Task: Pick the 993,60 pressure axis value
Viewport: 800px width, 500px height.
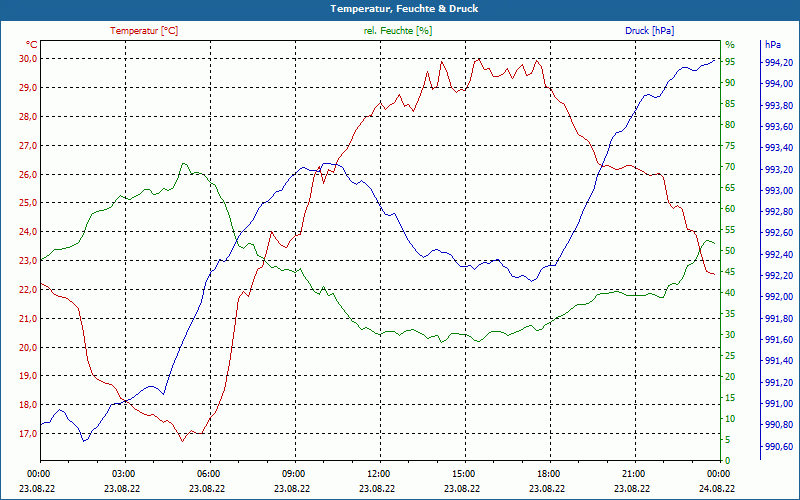Action: click(780, 127)
